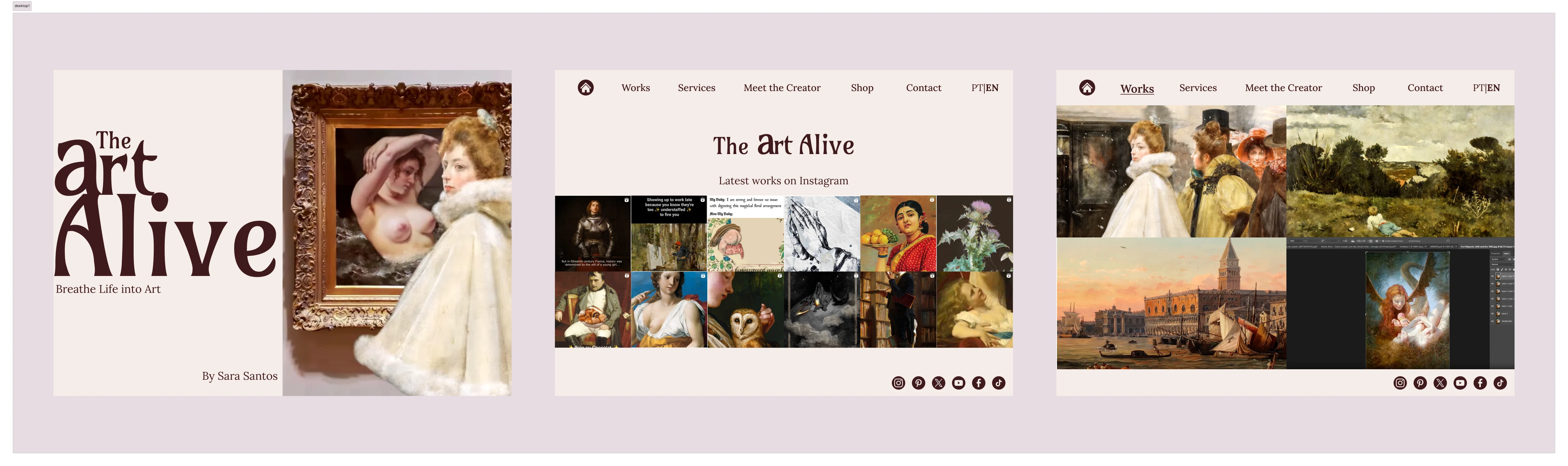Open the X icon in the middle page footer
The width and height of the screenshot is (1568, 466).
click(x=939, y=383)
